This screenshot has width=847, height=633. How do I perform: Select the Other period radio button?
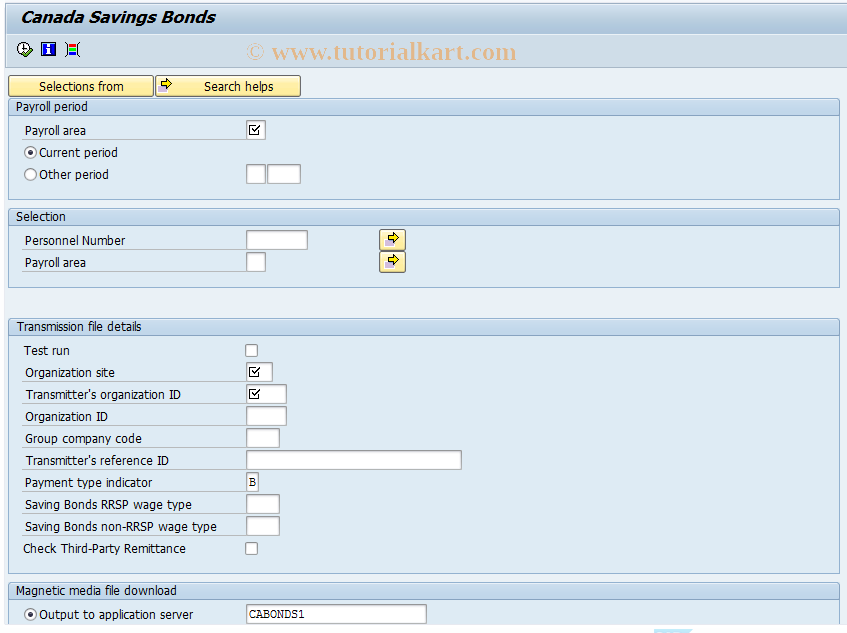pyautogui.click(x=31, y=174)
